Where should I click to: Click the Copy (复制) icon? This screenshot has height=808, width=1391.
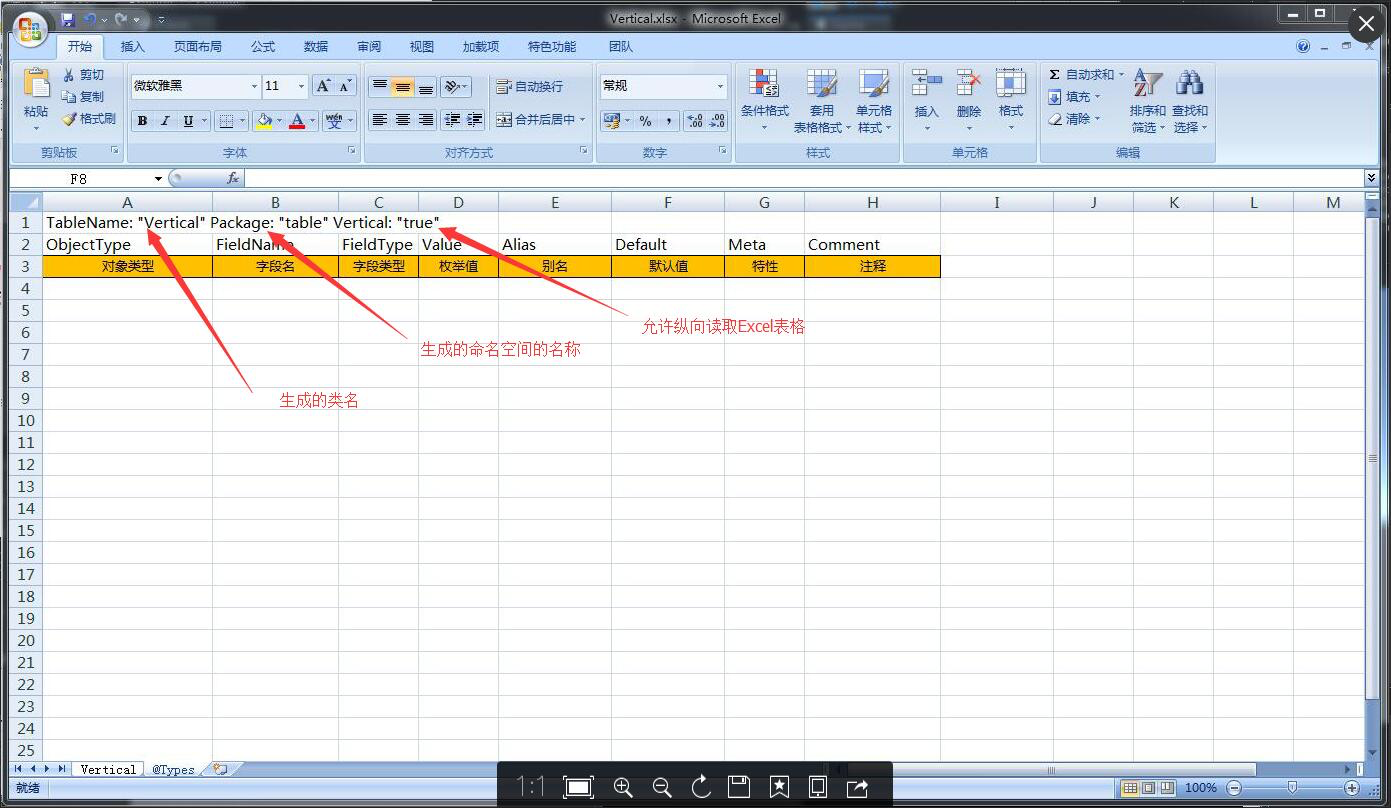coord(69,97)
